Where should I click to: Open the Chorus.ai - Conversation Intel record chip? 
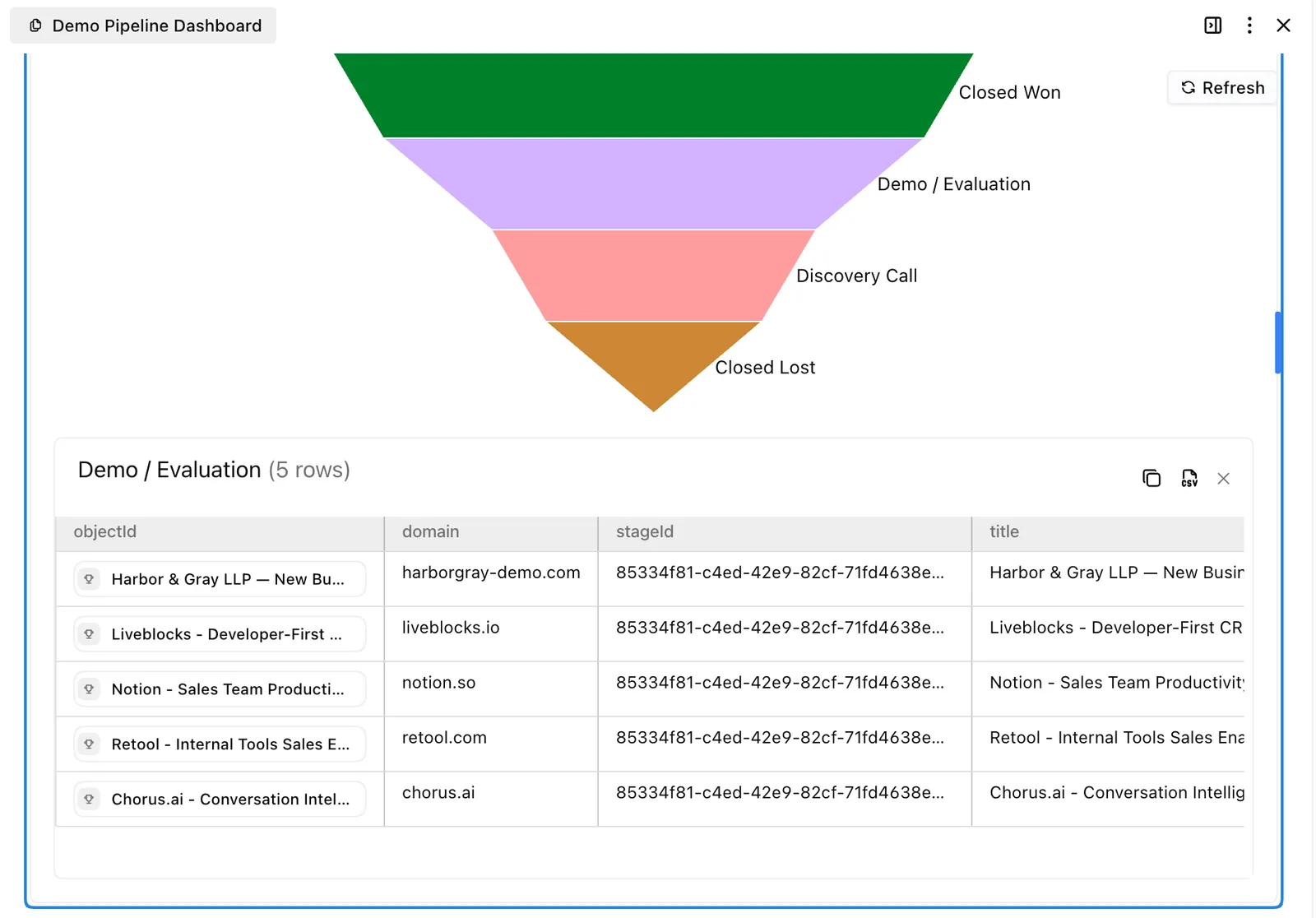point(220,799)
